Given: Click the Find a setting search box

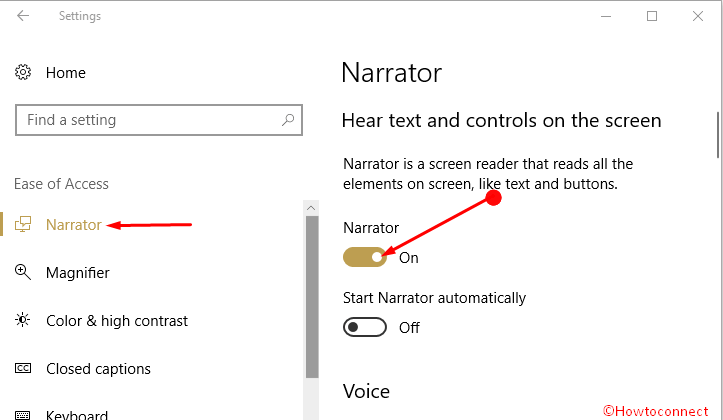Looking at the screenshot, I should click(x=159, y=120).
